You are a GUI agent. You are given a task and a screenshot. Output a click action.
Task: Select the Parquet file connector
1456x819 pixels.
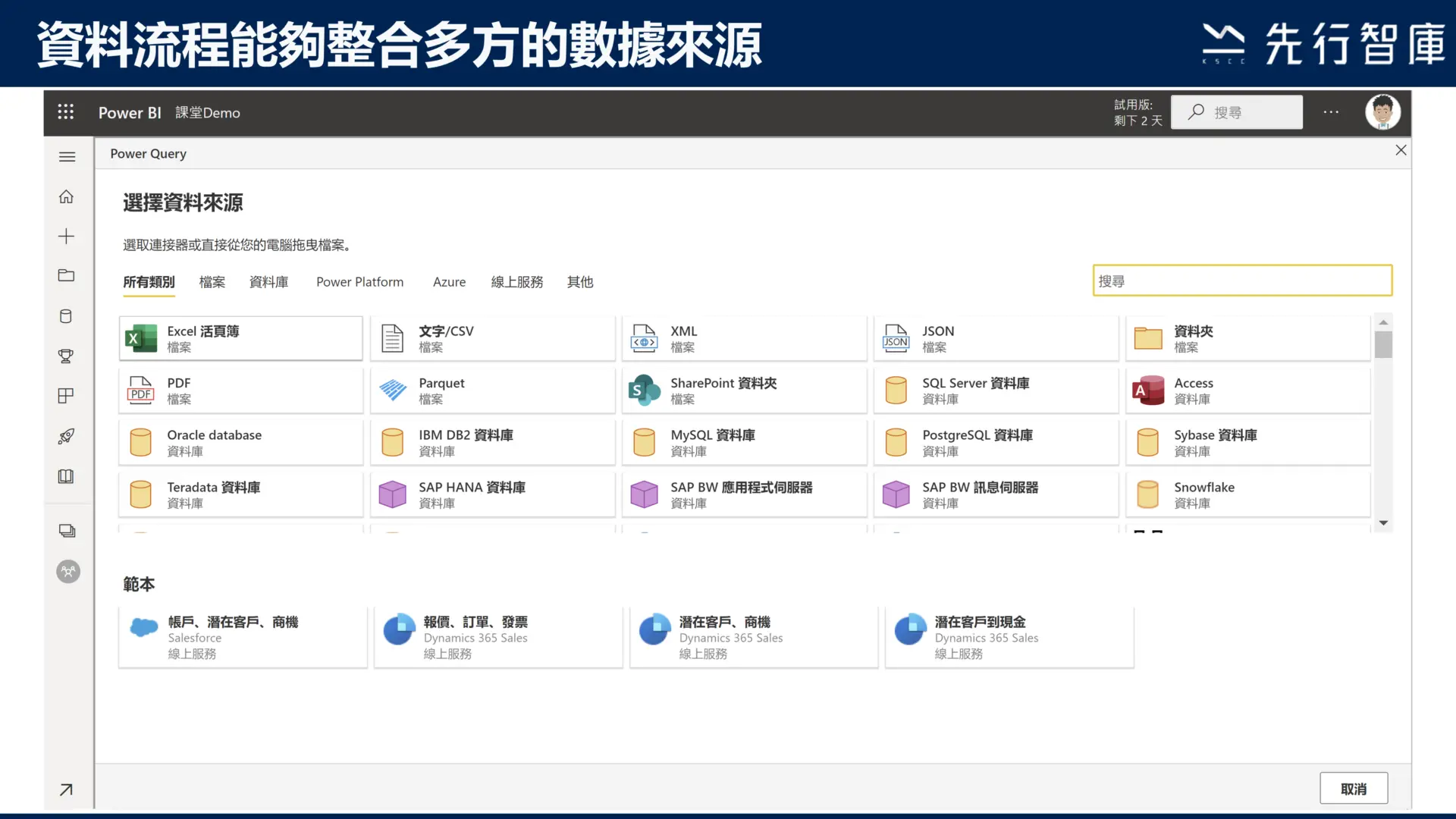click(493, 391)
